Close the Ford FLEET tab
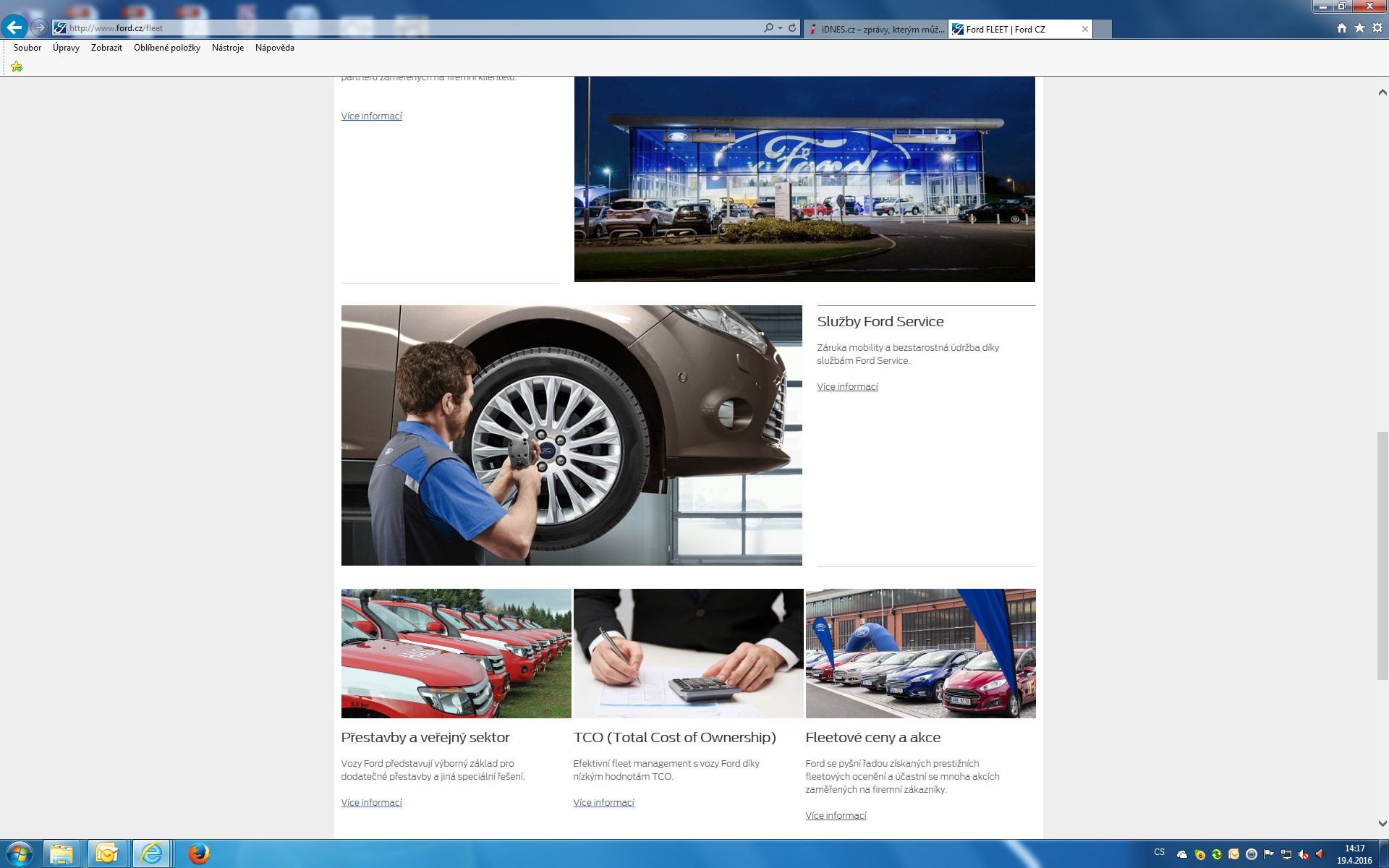The image size is (1389, 868). click(x=1084, y=30)
